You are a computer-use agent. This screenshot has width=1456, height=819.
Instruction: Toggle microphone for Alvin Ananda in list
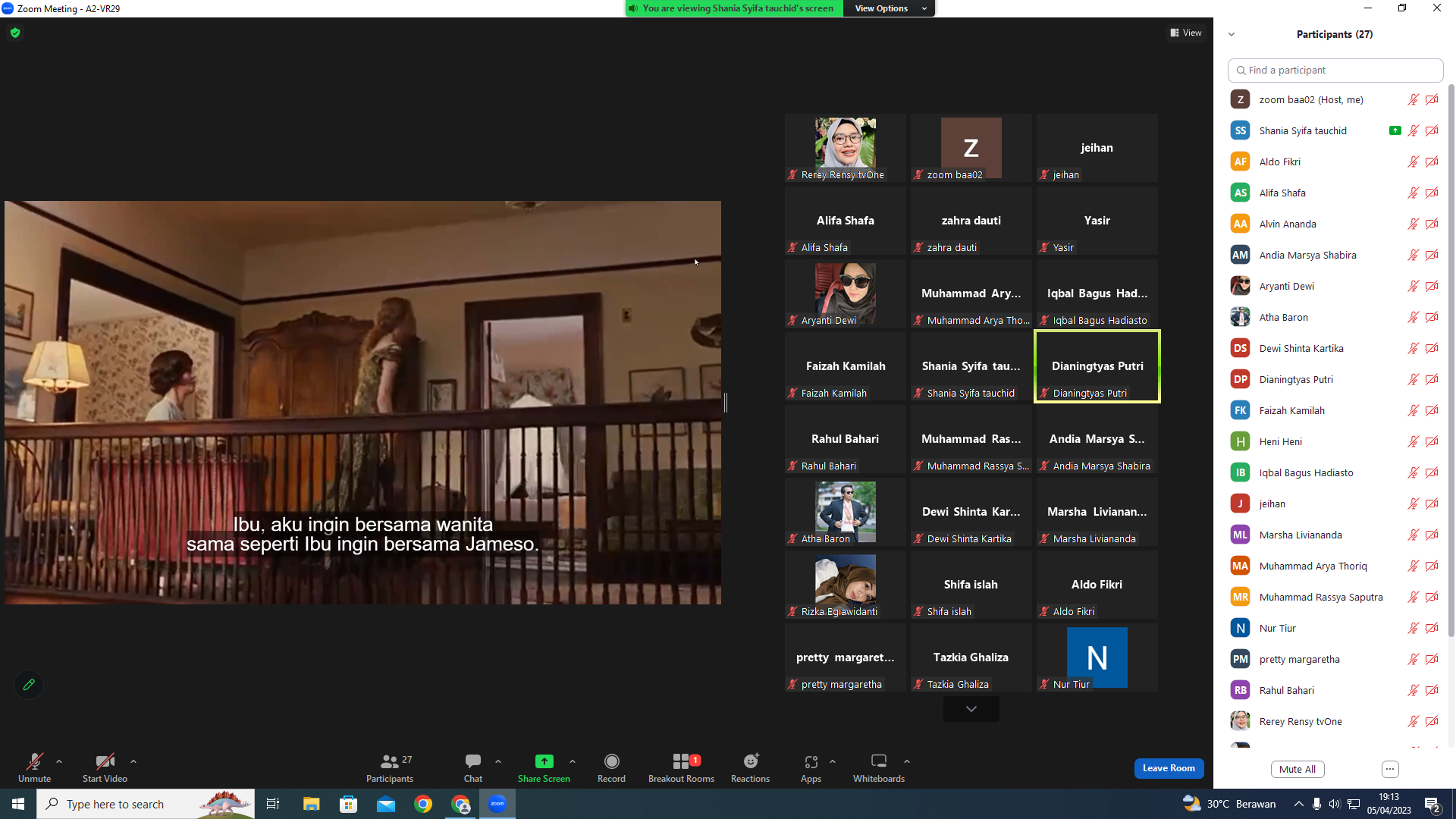1414,224
